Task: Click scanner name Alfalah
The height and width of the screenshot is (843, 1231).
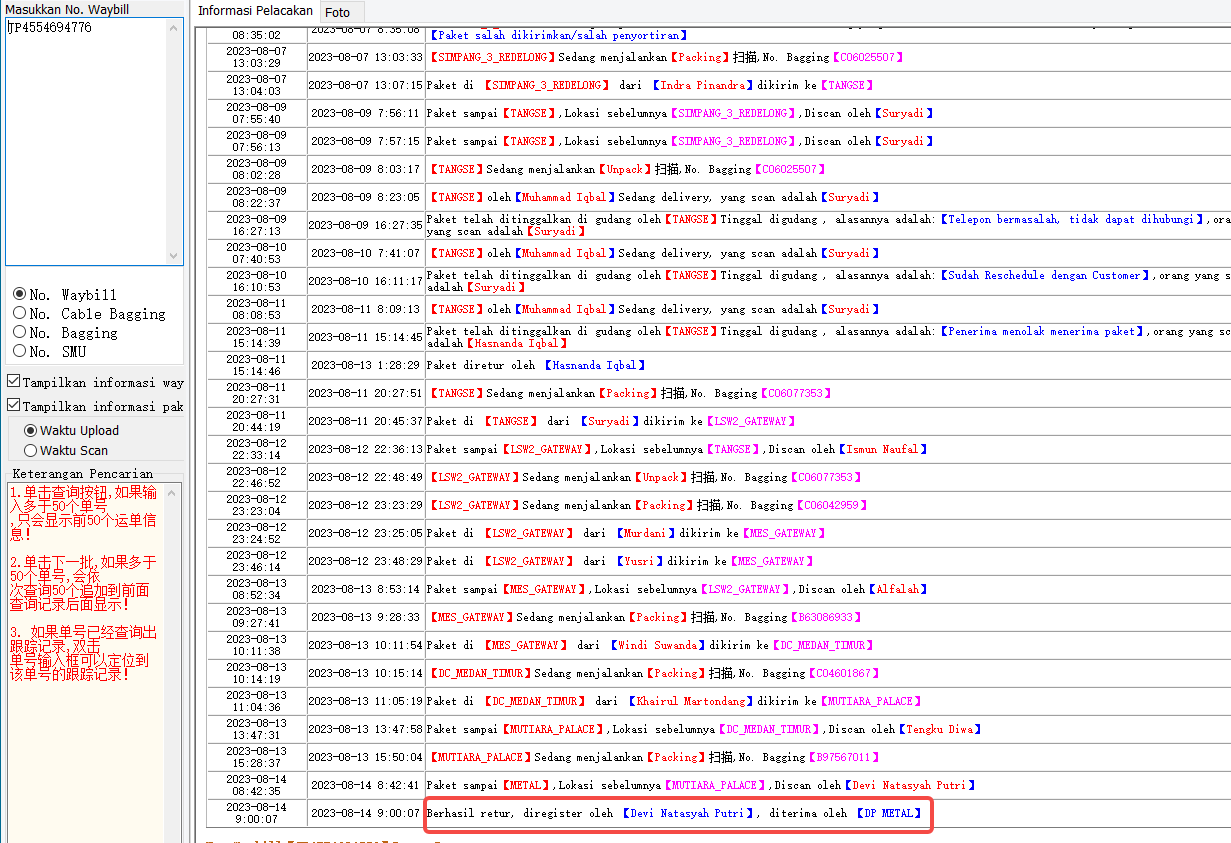Action: point(900,589)
